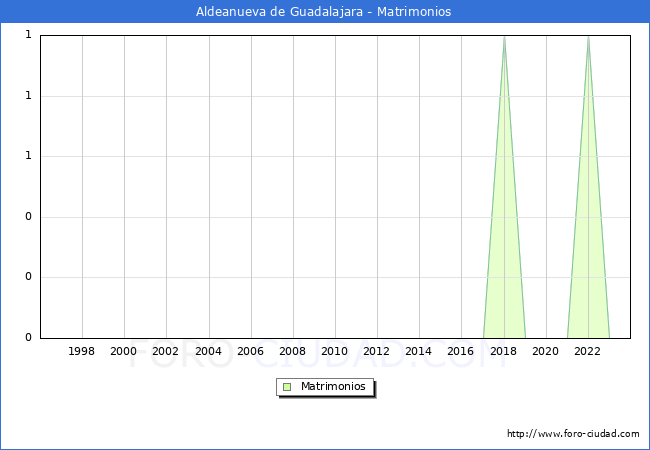The image size is (650, 450).
Task: Click the 2002 x-axis label
Action: (x=165, y=351)
